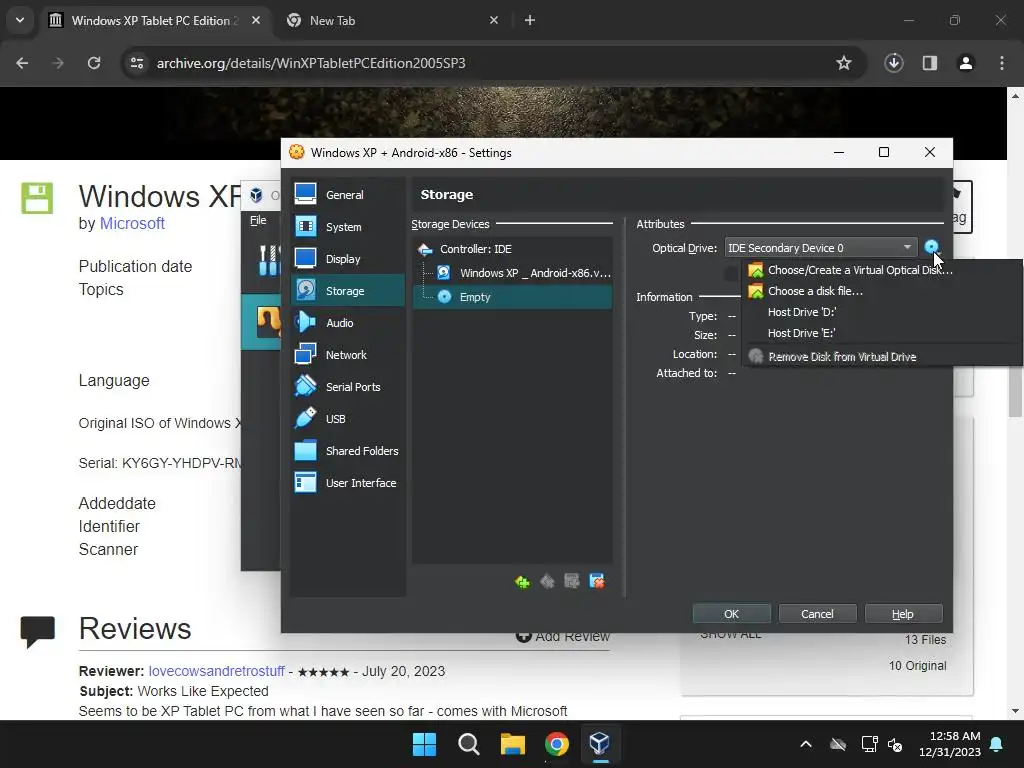The width and height of the screenshot is (1024, 768).
Task: Open the notification bell in taskbar
Action: click(997, 744)
